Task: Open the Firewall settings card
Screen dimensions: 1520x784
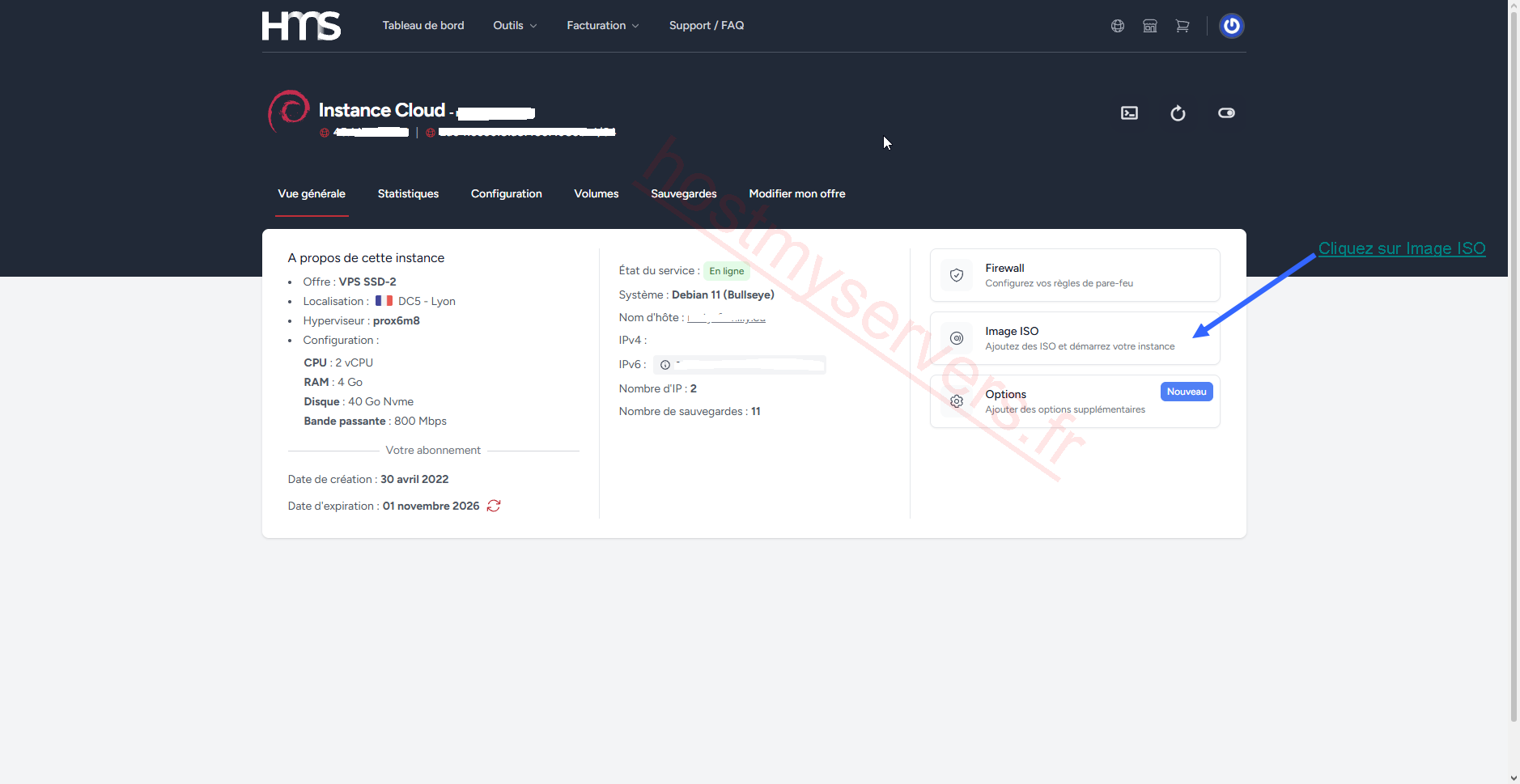Action: click(1075, 275)
